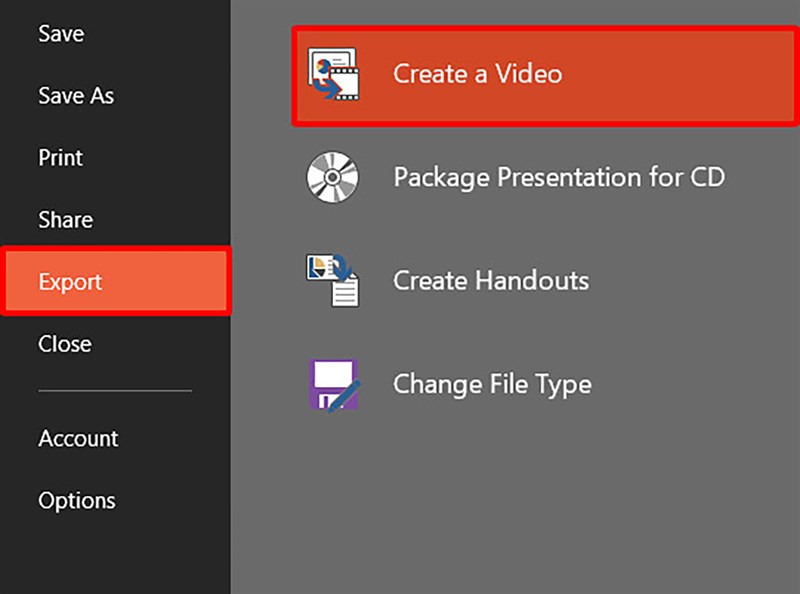
Task: Click Save in the sidebar
Action: pos(62,33)
